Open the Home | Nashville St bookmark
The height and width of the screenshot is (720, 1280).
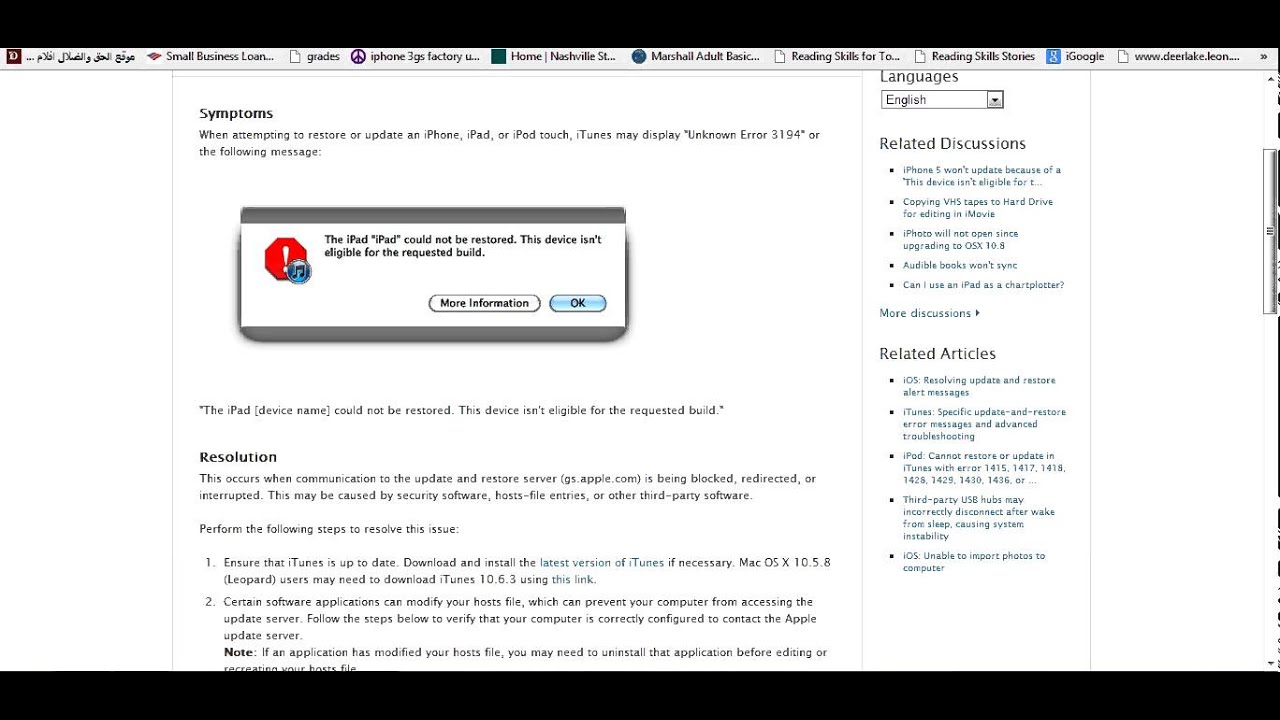pos(554,57)
